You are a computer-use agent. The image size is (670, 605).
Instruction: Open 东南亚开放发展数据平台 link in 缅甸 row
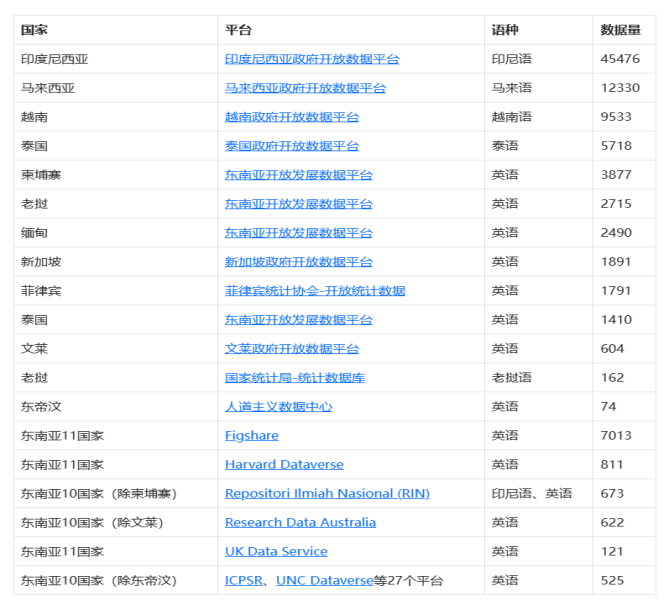coord(298,233)
